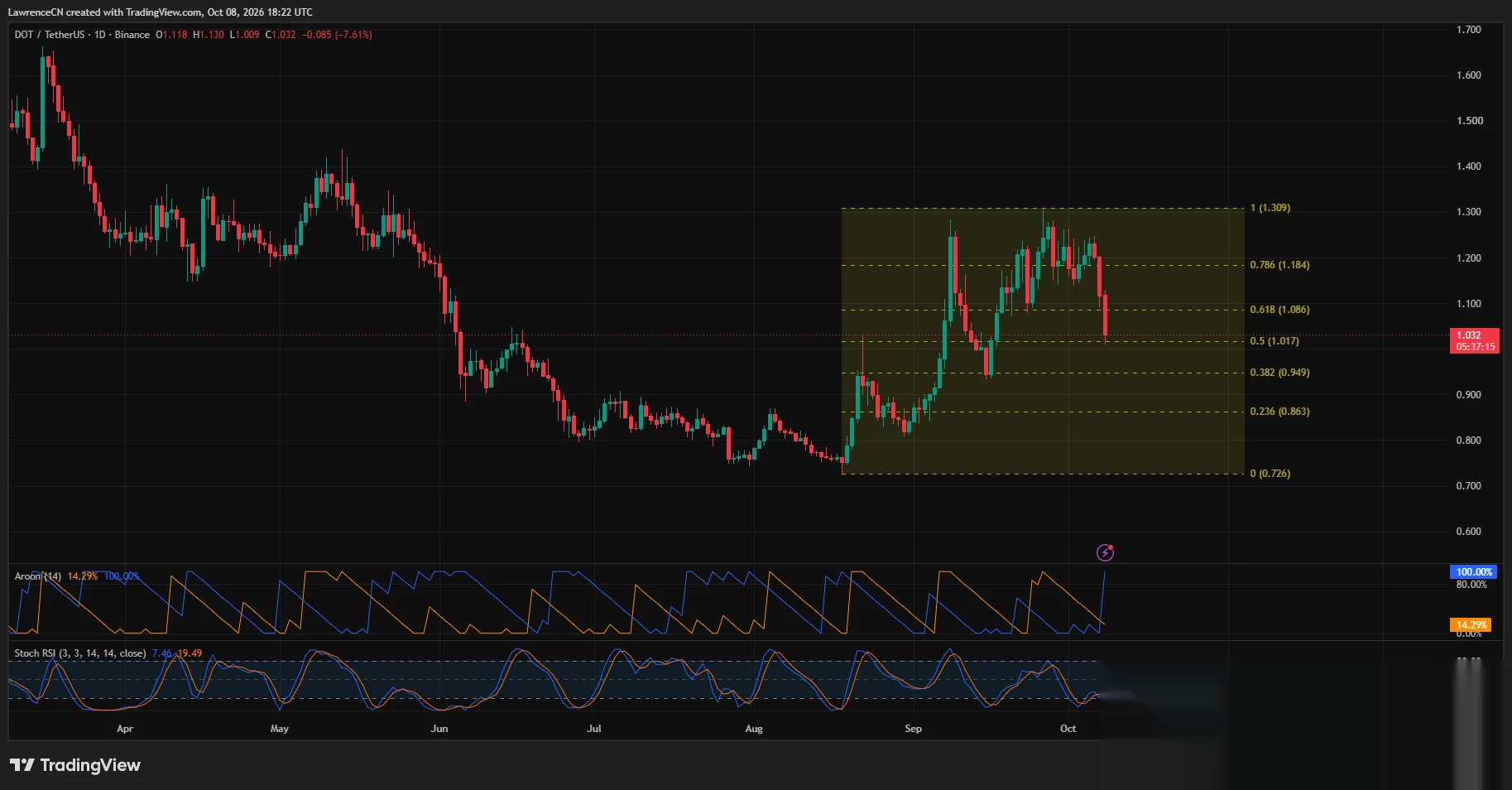The height and width of the screenshot is (790, 1512).
Task: Click the 1D interval label in legend
Action: point(100,35)
